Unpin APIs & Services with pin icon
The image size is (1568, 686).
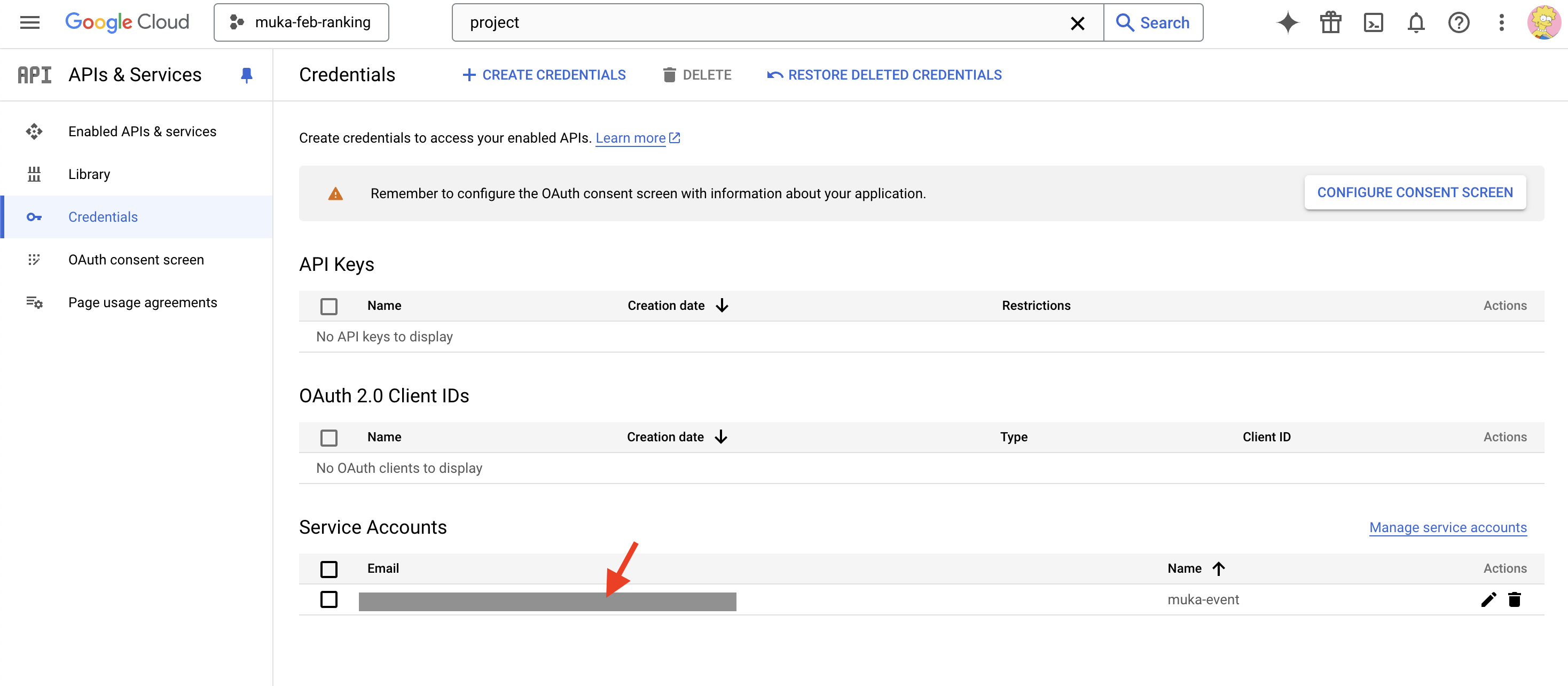(247, 75)
